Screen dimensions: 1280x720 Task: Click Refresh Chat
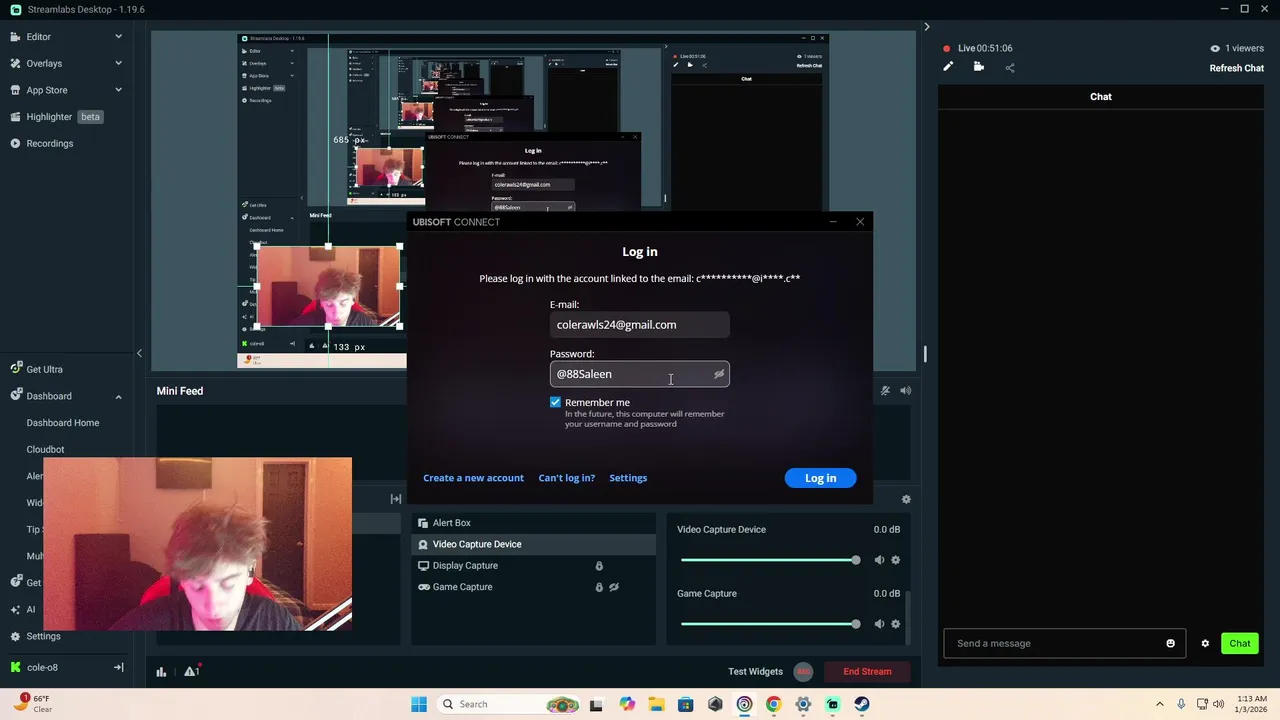coord(1237,68)
